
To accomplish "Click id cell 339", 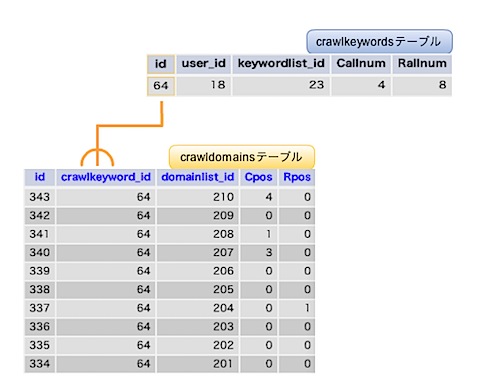I will pos(40,271).
